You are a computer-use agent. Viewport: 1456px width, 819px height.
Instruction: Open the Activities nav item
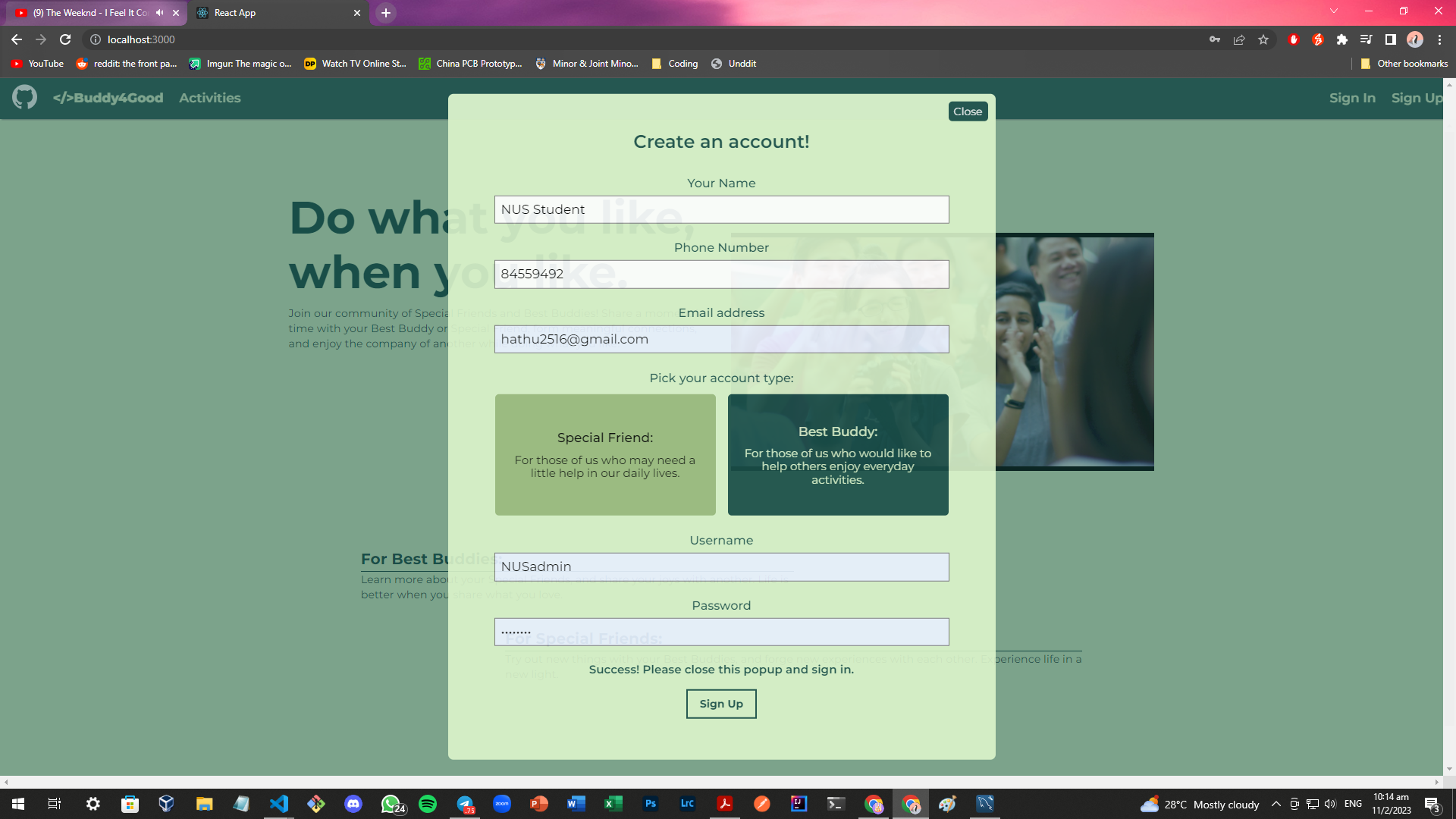pos(210,98)
